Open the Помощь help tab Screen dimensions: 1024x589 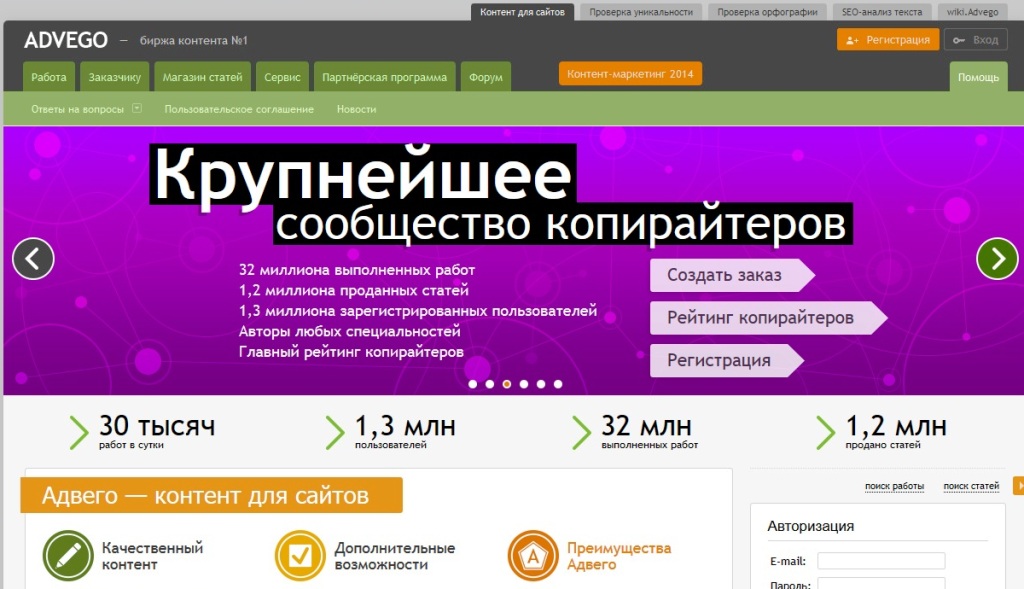pos(978,77)
